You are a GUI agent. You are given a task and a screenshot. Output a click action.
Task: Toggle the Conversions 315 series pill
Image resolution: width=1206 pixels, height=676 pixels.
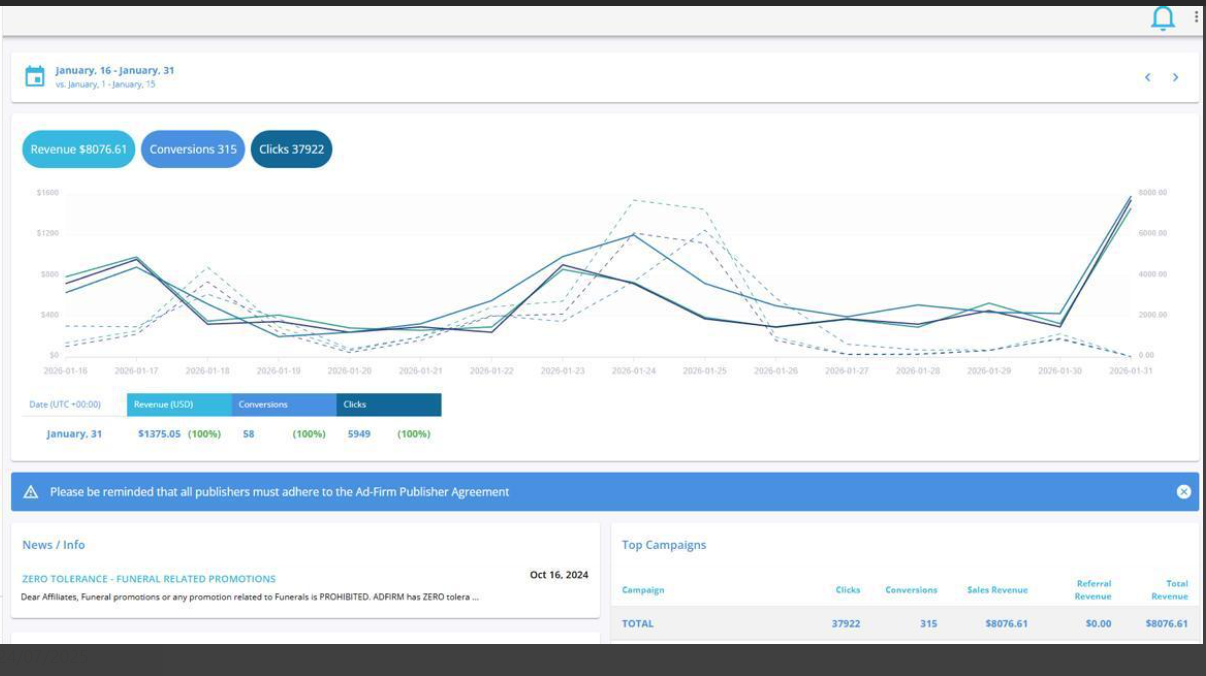click(x=193, y=149)
